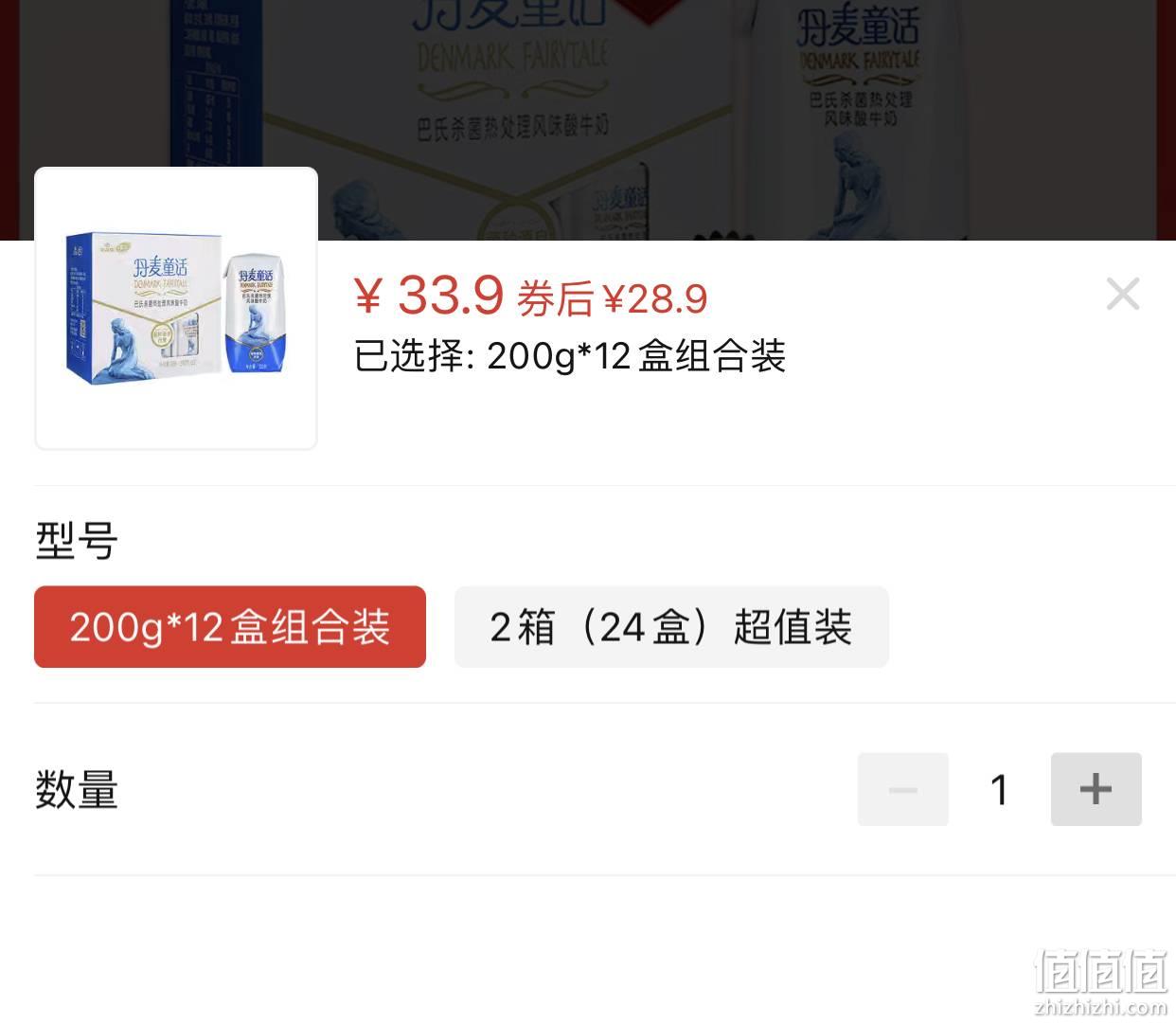
Task: Click the 数量 quantity label
Action: (77, 789)
